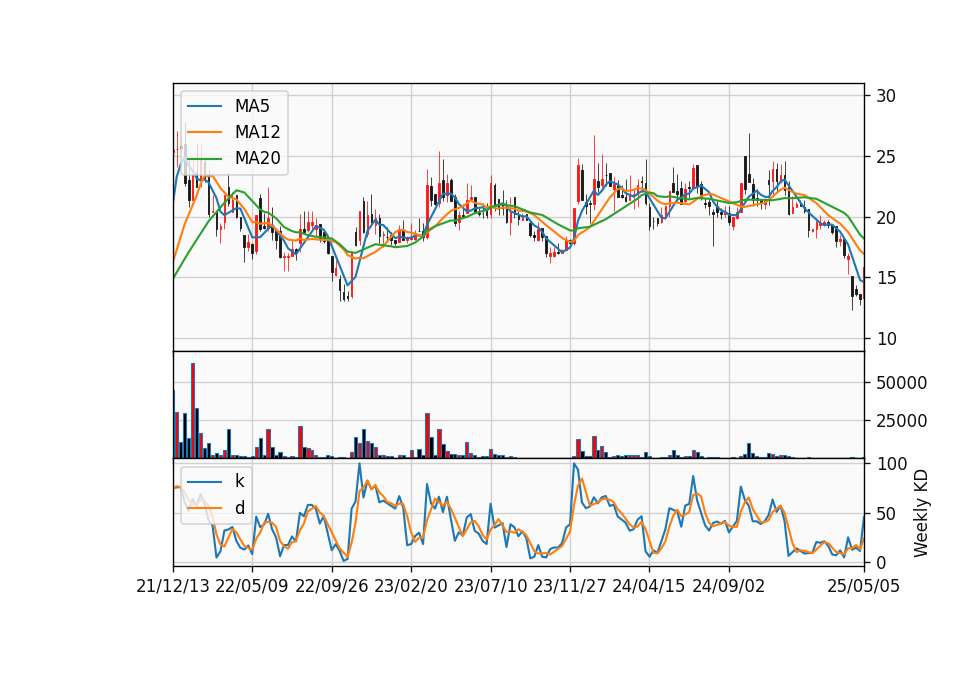Click the orange MA12 legend line sample
The width and height of the screenshot is (960, 690).
click(204, 132)
